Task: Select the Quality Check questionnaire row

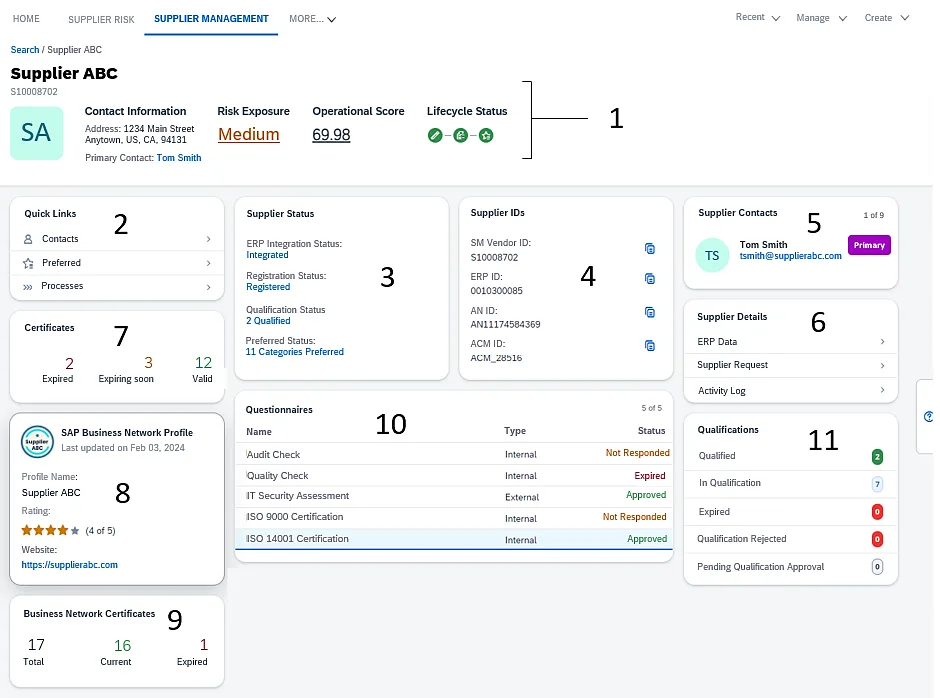Action: (x=454, y=476)
